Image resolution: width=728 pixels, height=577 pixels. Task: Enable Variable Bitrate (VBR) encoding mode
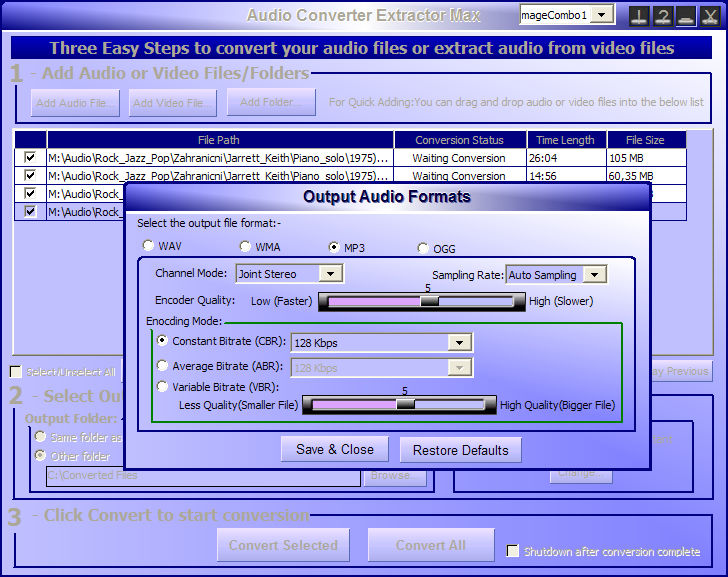pyautogui.click(x=163, y=387)
